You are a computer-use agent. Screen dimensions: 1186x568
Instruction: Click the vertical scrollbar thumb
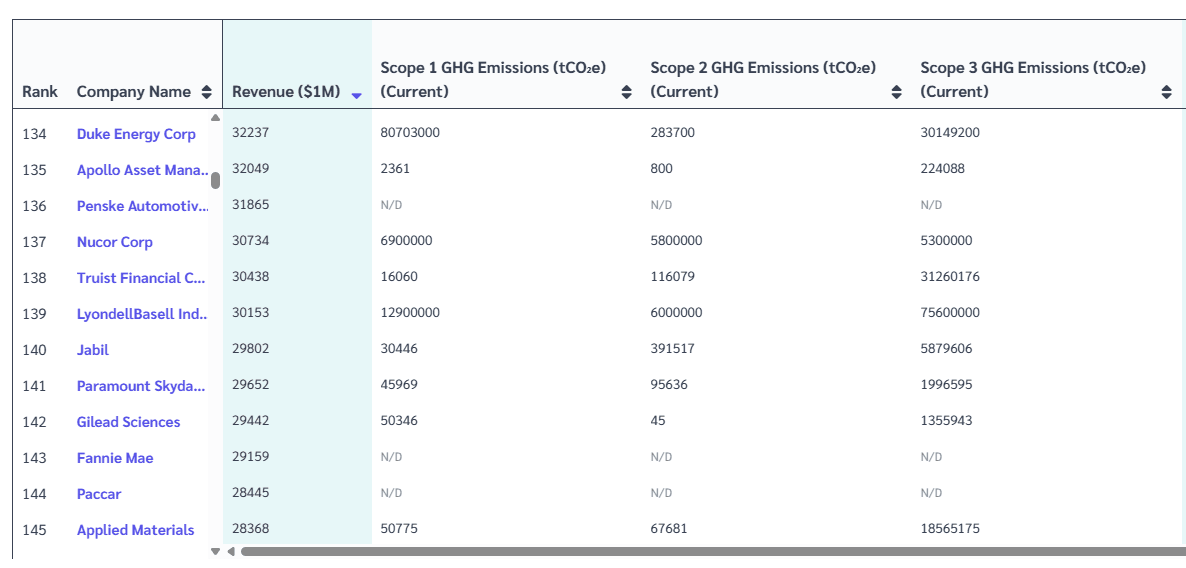coord(216,180)
